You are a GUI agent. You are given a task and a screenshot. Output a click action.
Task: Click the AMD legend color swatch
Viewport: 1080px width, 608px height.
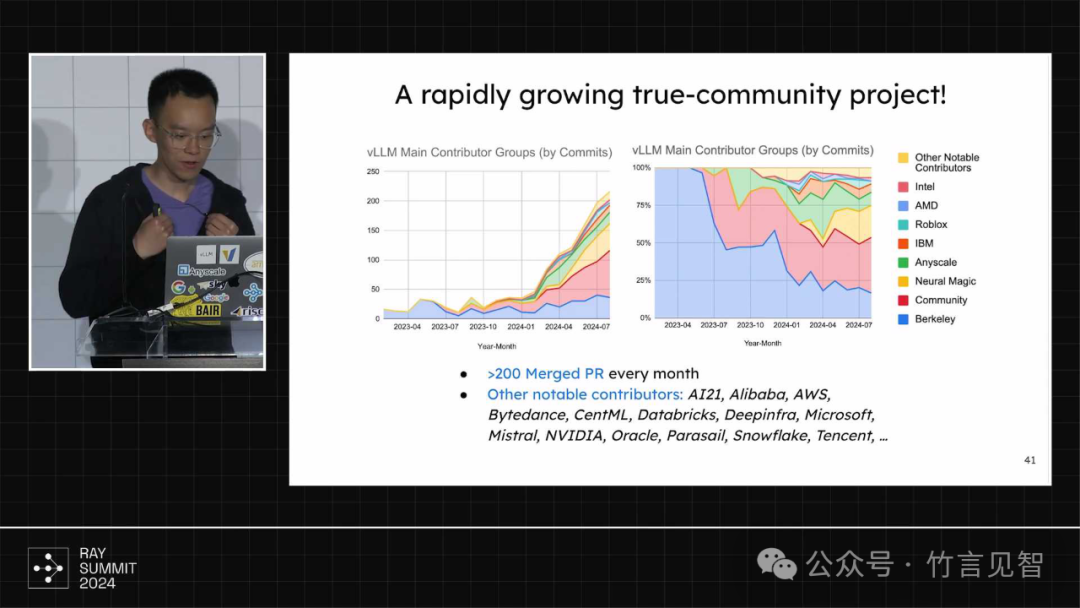click(x=903, y=206)
